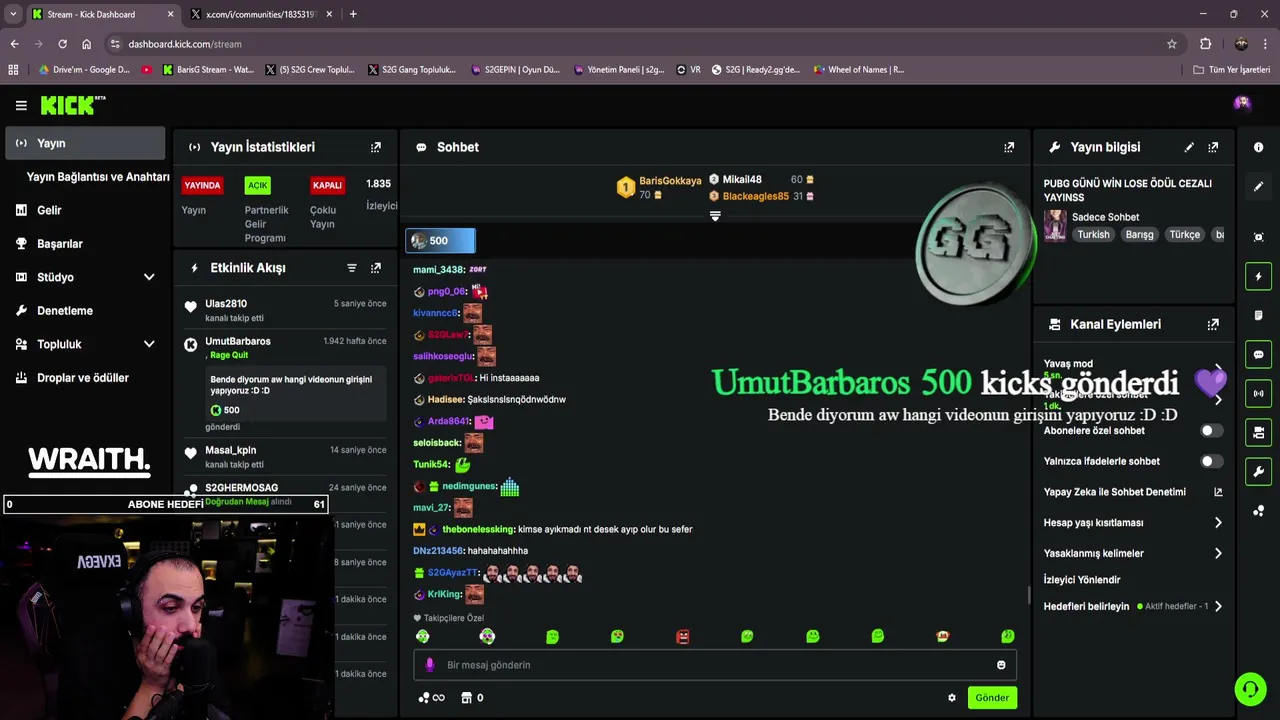Image resolution: width=1280 pixels, height=720 pixels.
Task: Toggle the camera panel icon in right toolbar
Action: click(1258, 432)
